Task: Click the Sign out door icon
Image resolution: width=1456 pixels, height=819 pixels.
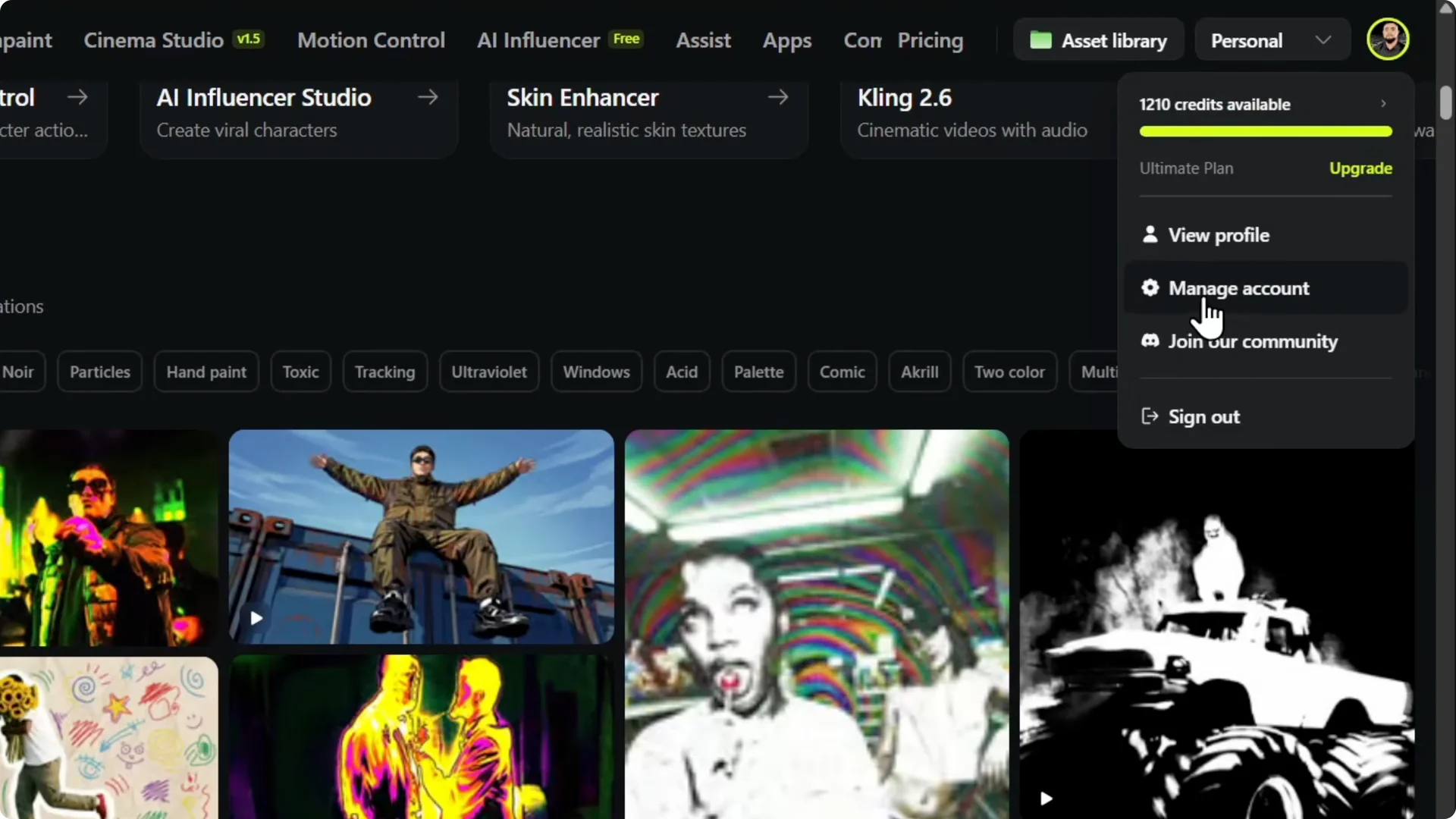Action: coord(1150,416)
